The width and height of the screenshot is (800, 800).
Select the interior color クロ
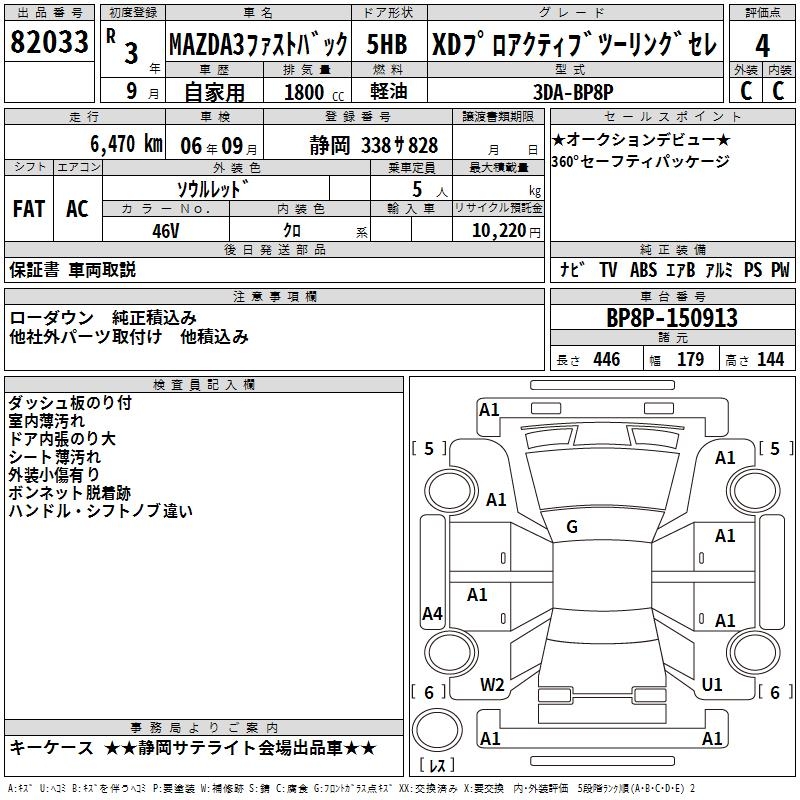point(292,230)
